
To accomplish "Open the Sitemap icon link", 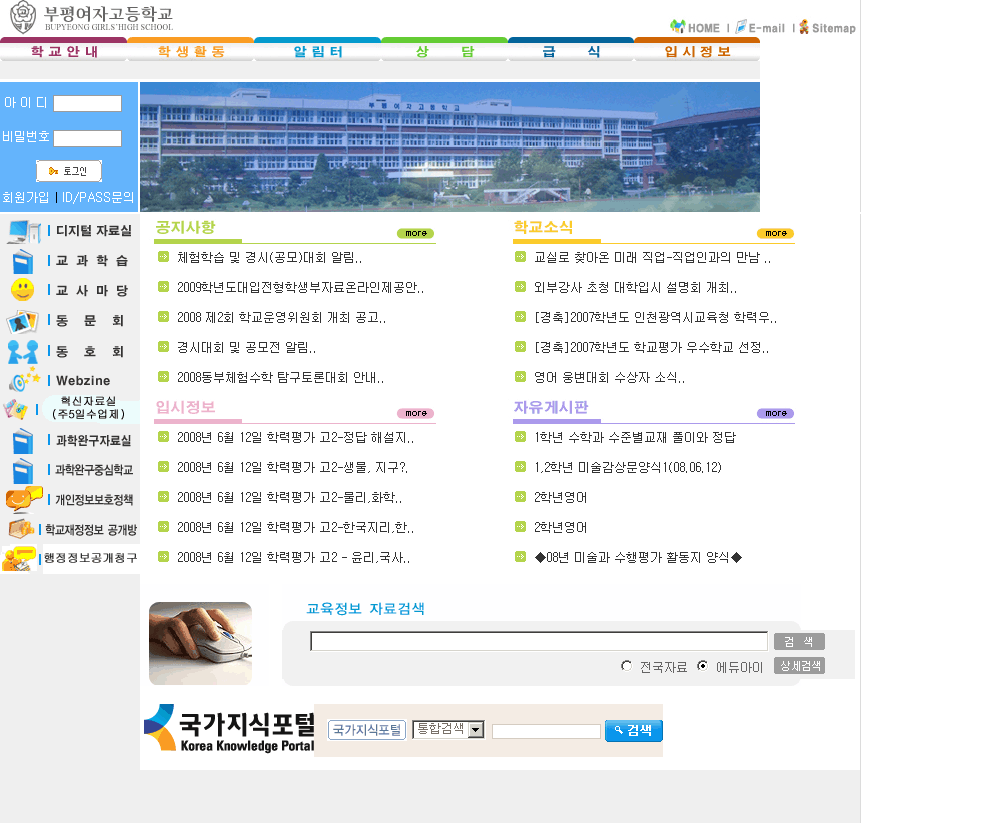I will tap(803, 27).
